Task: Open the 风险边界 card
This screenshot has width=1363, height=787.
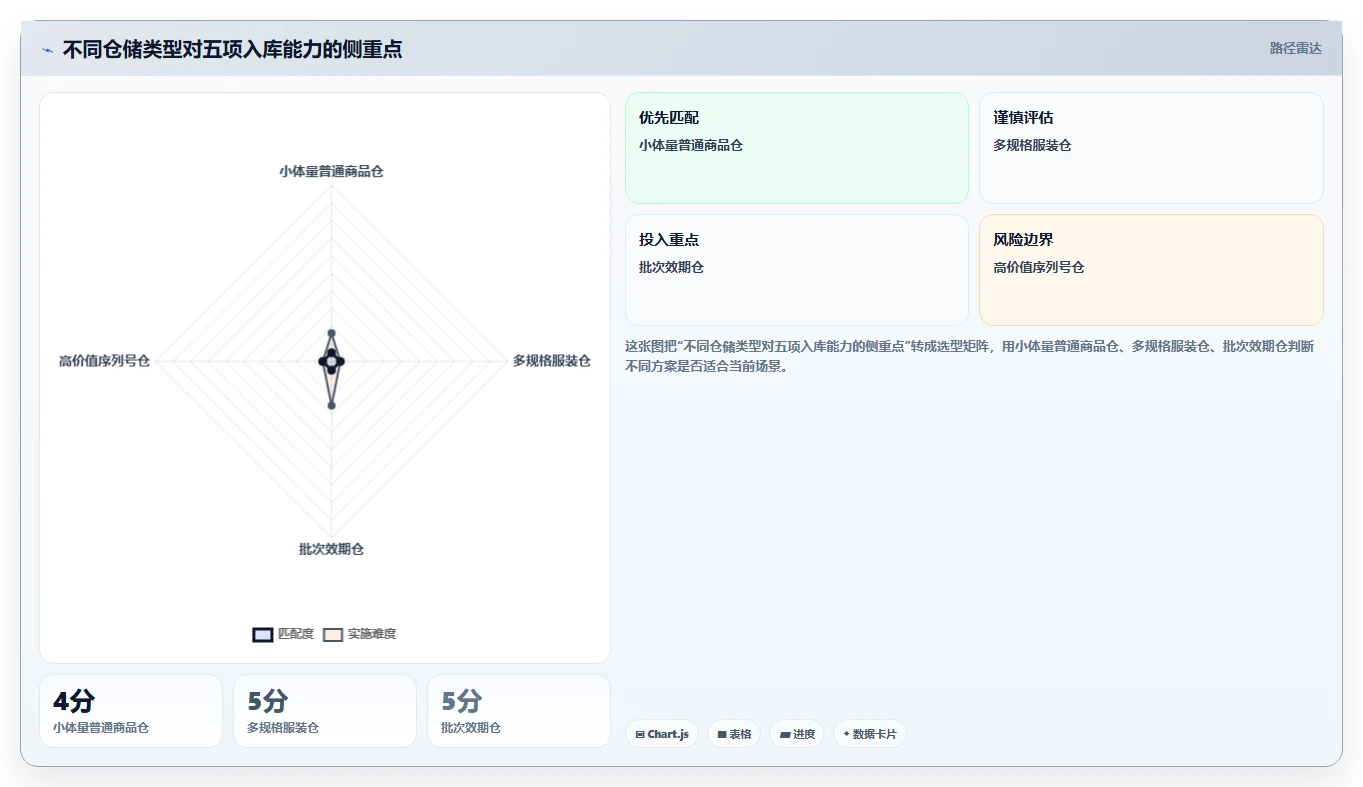Action: coord(1151,270)
